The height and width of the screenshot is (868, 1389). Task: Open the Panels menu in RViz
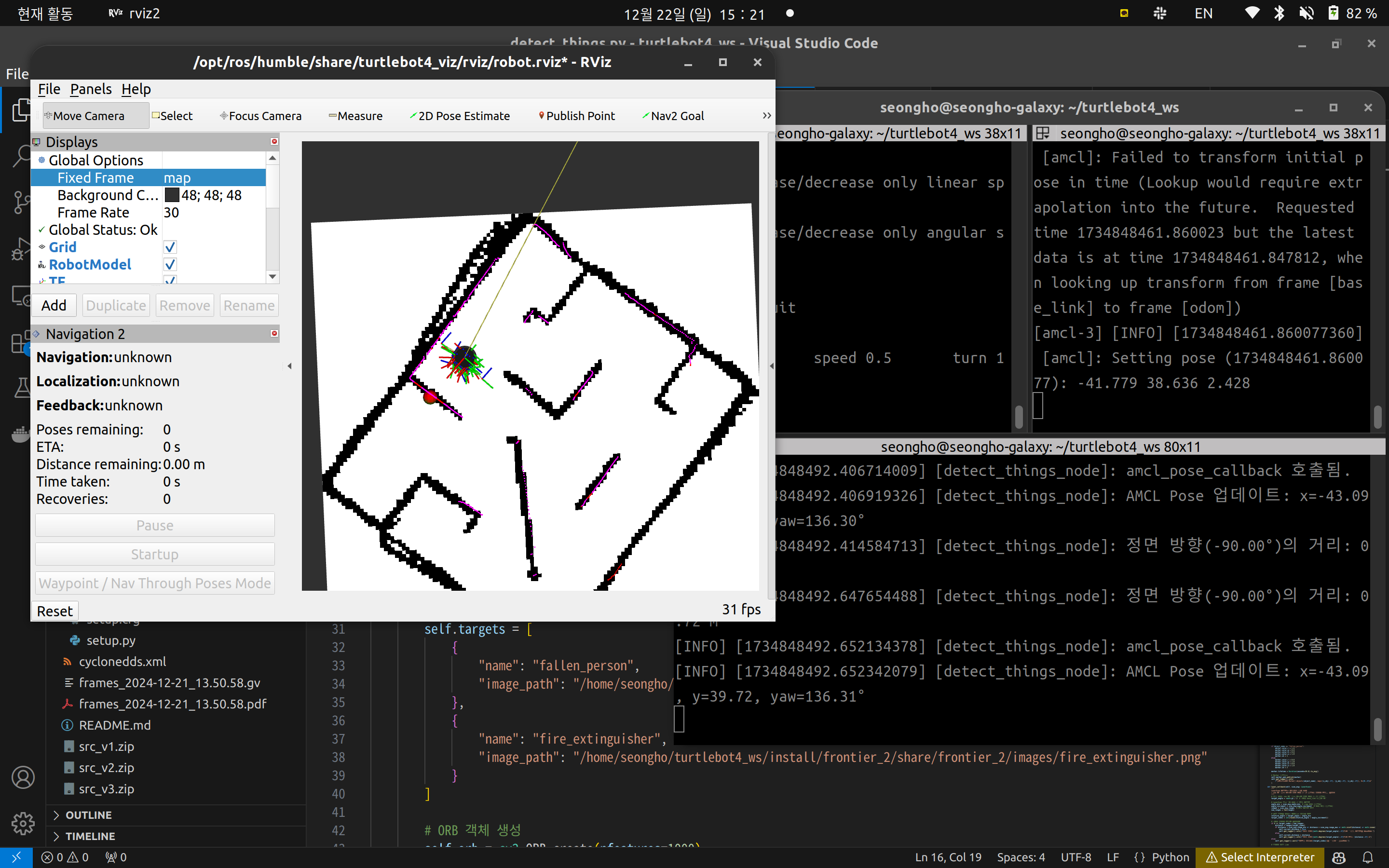pos(91,89)
